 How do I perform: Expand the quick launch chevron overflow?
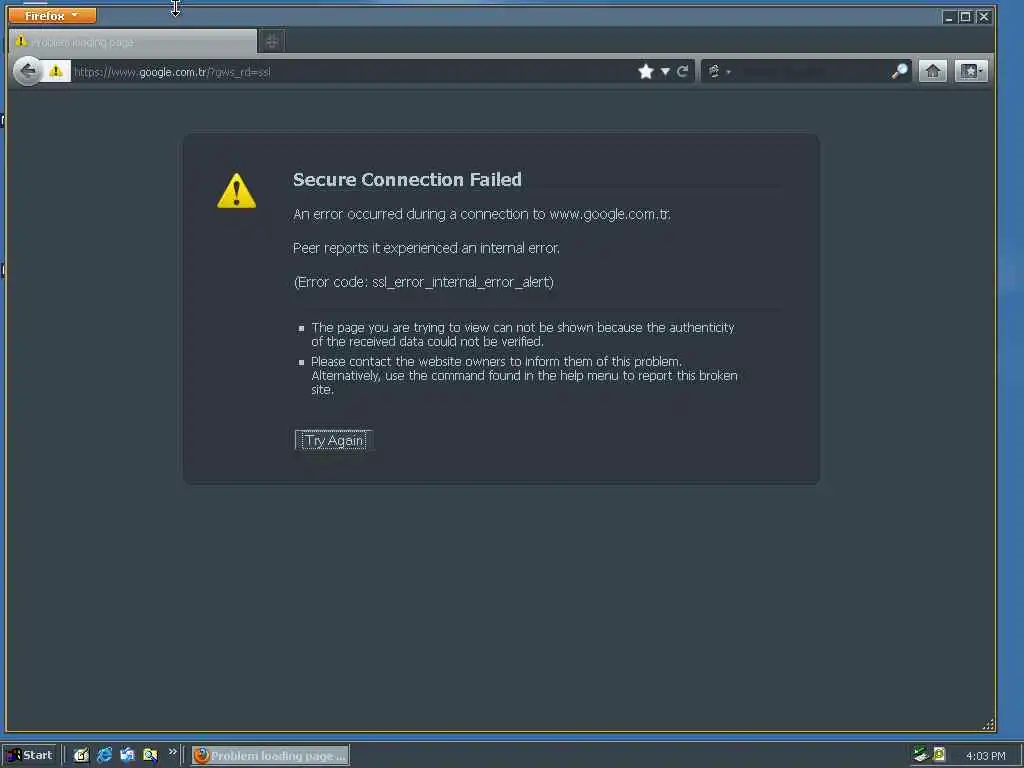(172, 752)
